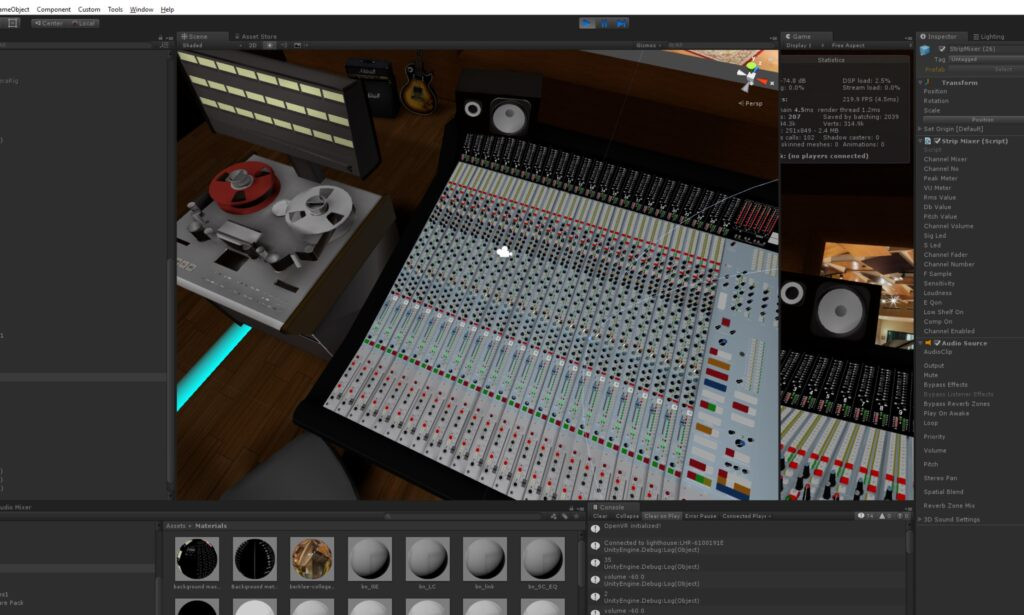Select the bs_GE material thumbnail
The height and width of the screenshot is (615, 1024).
pyautogui.click(x=370, y=560)
